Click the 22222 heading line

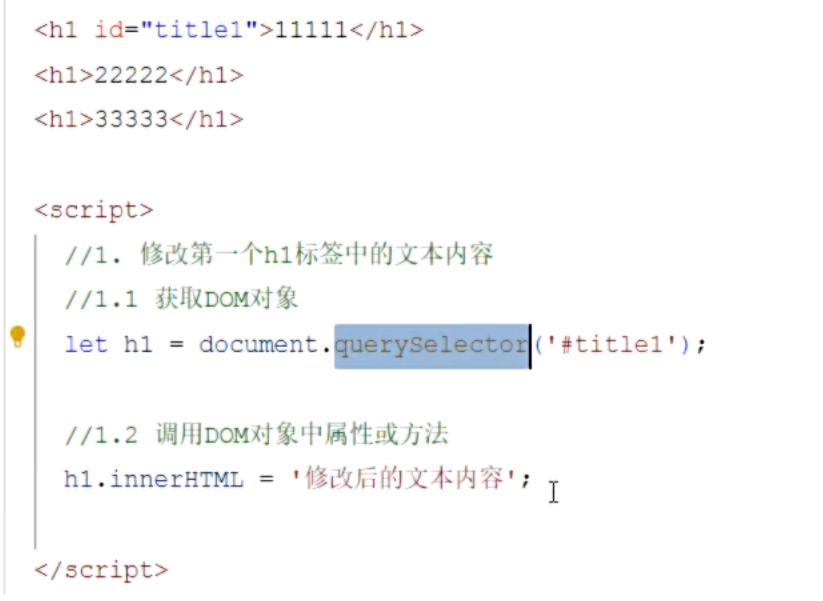tap(139, 75)
